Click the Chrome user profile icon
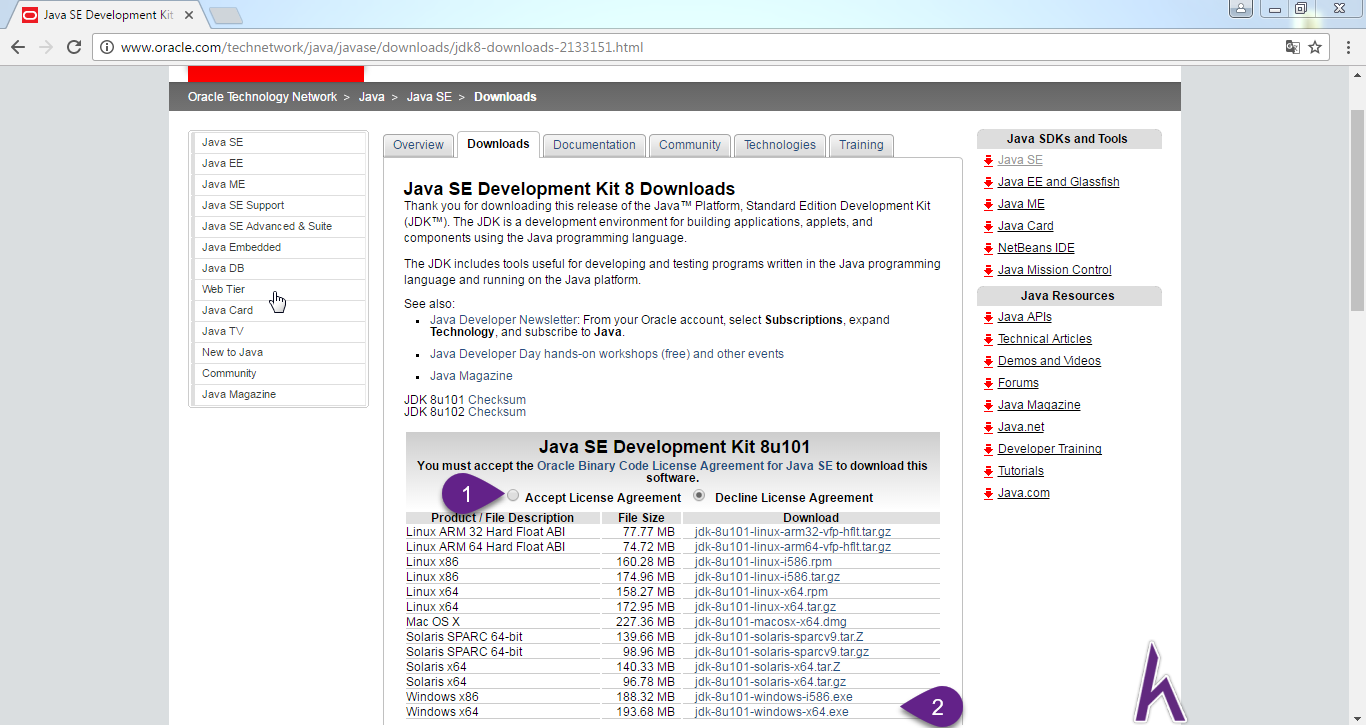 click(1240, 9)
